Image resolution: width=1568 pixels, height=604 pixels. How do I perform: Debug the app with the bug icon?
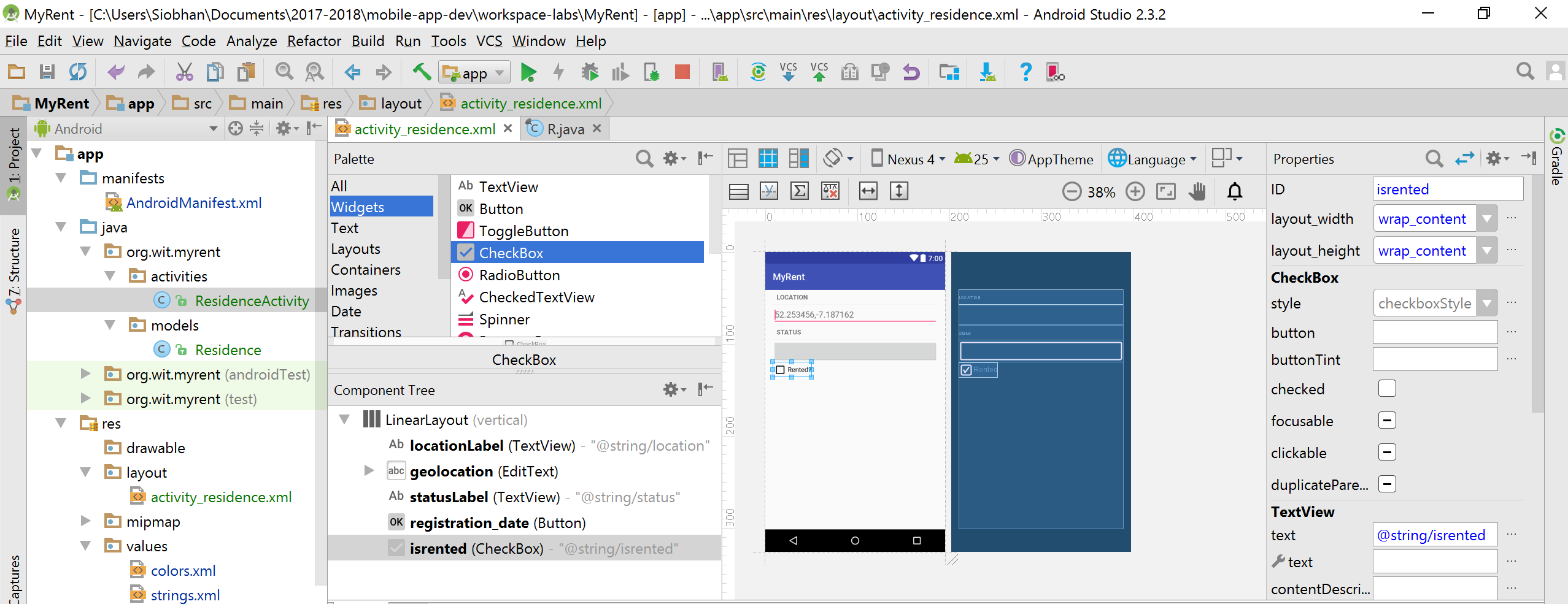pyautogui.click(x=590, y=72)
